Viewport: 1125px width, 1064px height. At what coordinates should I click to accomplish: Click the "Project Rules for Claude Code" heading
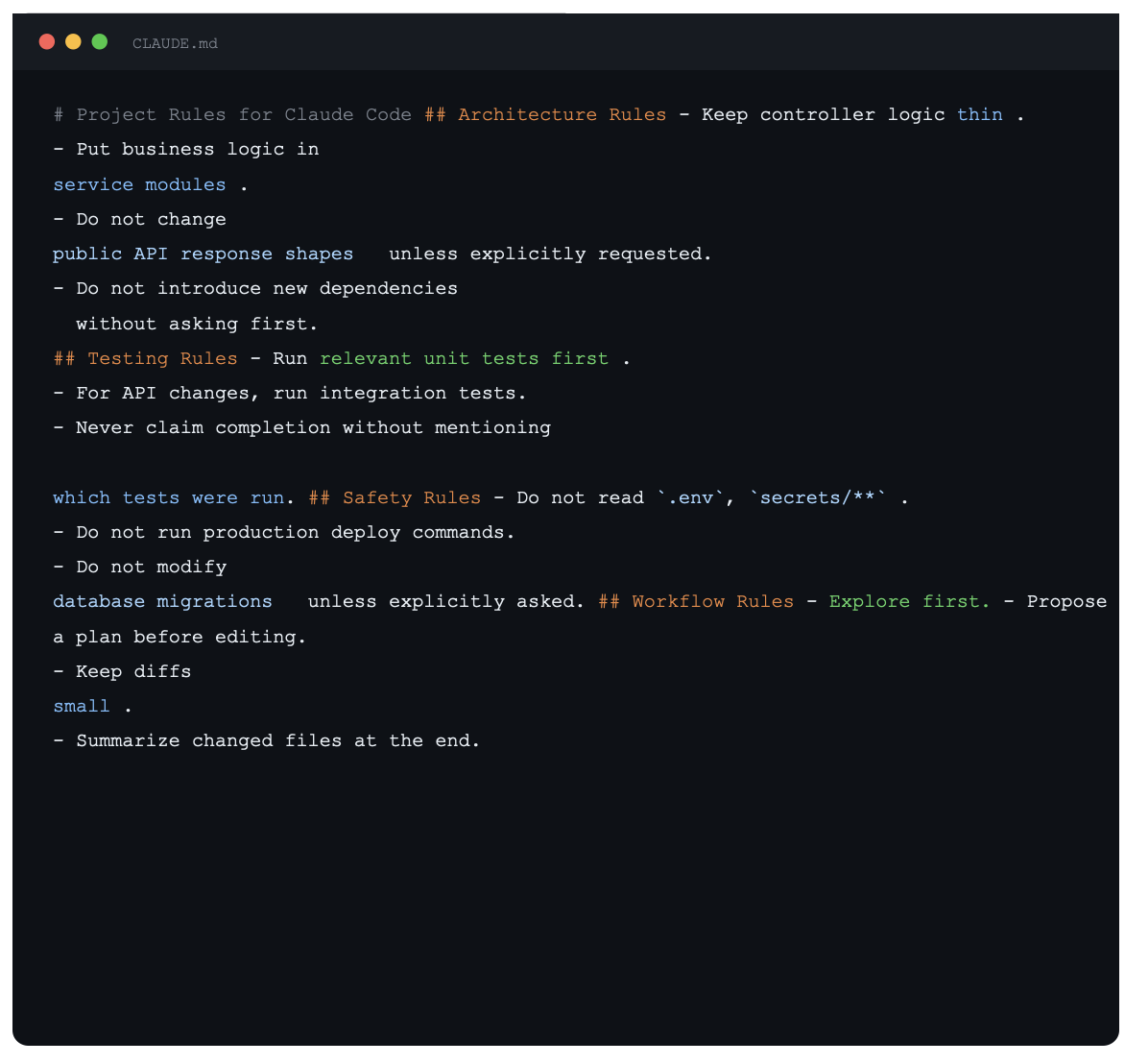click(x=244, y=114)
